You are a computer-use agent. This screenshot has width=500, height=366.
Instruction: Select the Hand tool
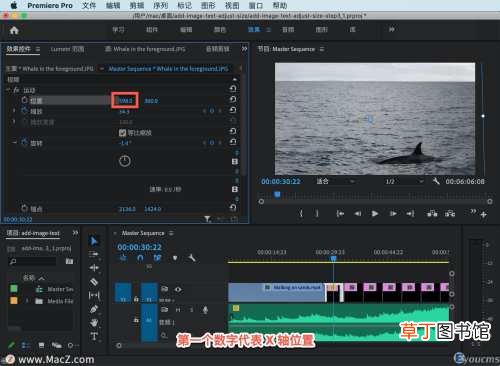coord(94,323)
